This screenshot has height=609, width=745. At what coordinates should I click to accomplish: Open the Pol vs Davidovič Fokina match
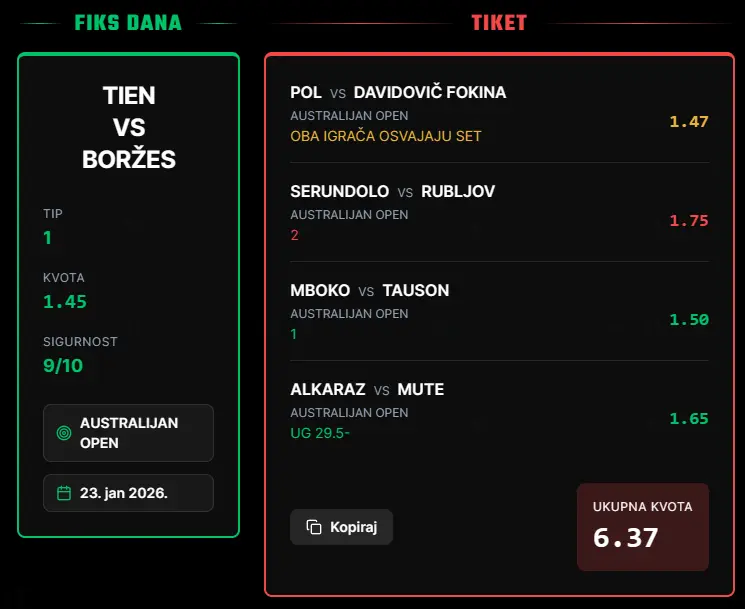click(x=398, y=93)
